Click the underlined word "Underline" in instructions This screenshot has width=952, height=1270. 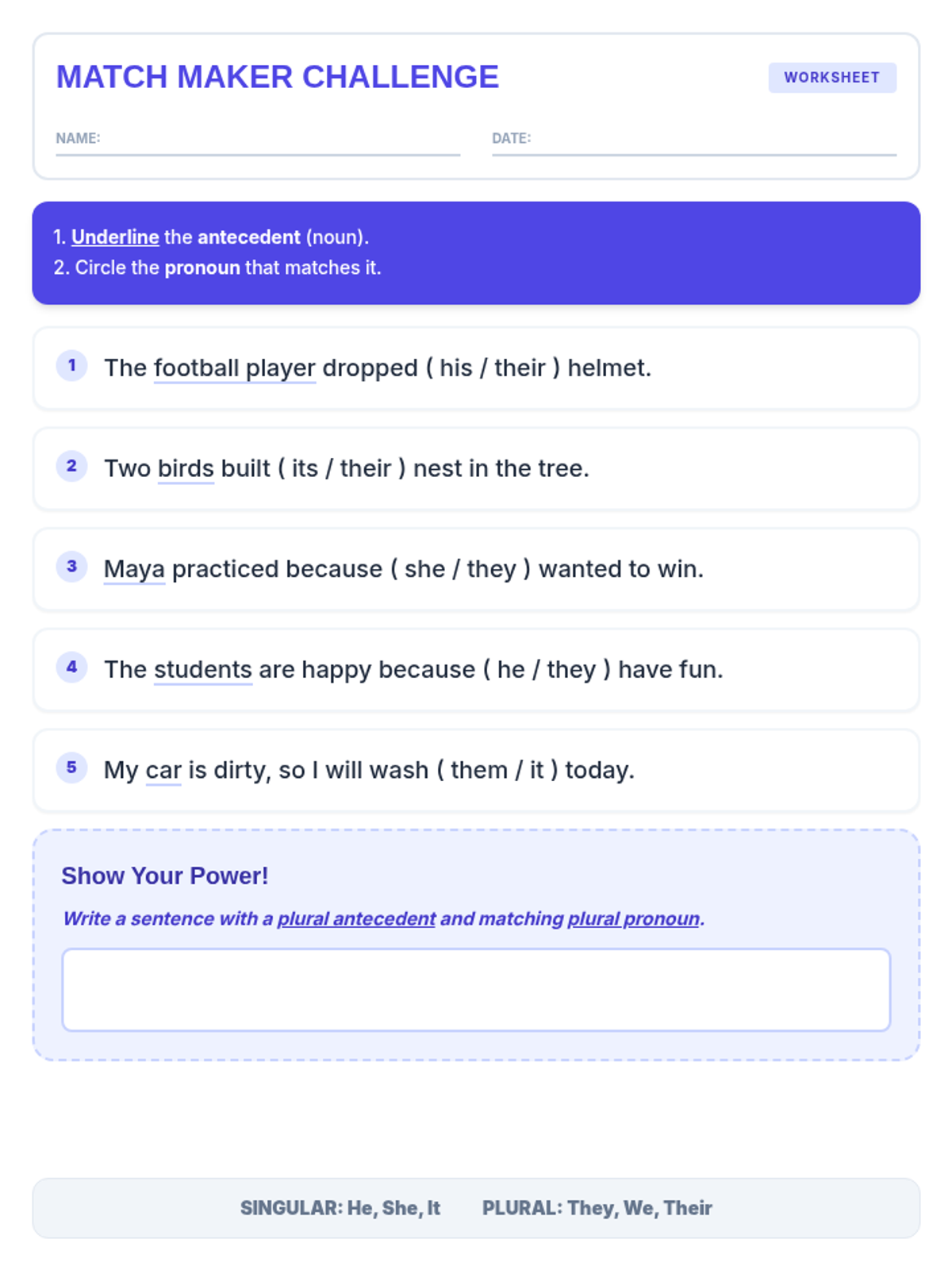115,237
